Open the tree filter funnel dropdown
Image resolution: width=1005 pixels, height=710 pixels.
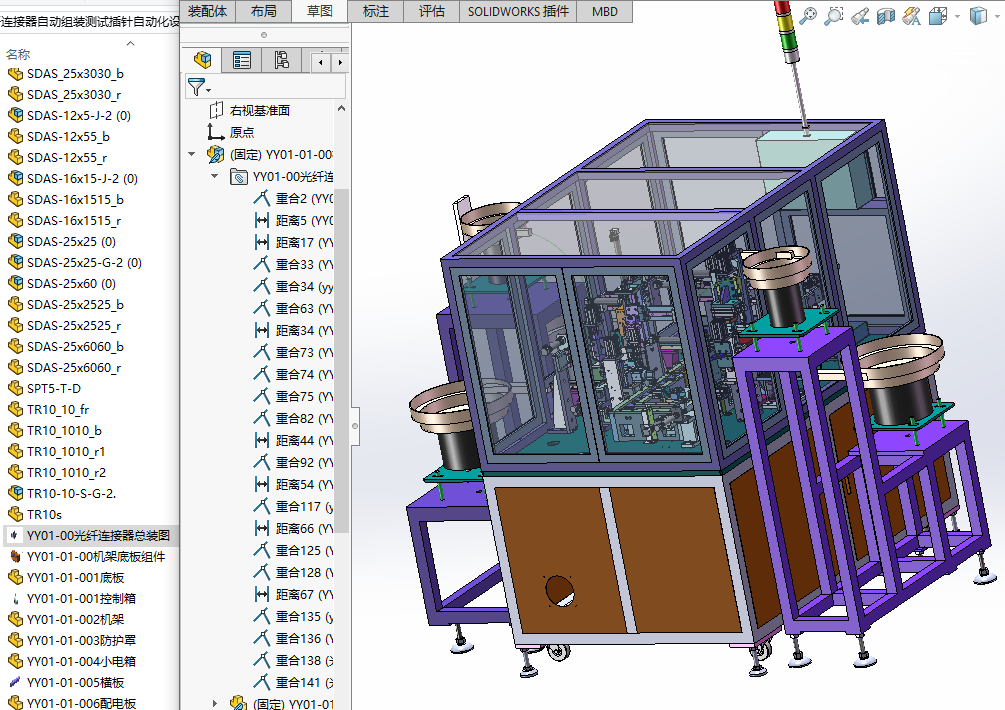pos(199,88)
